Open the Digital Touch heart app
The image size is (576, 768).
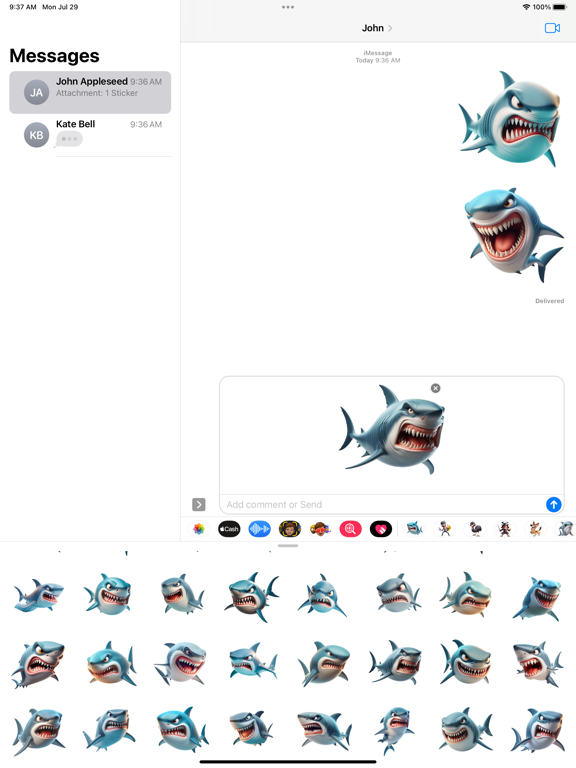click(381, 529)
